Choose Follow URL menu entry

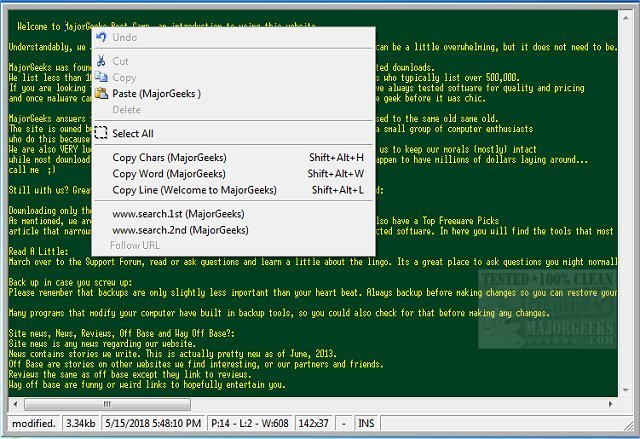(135, 245)
